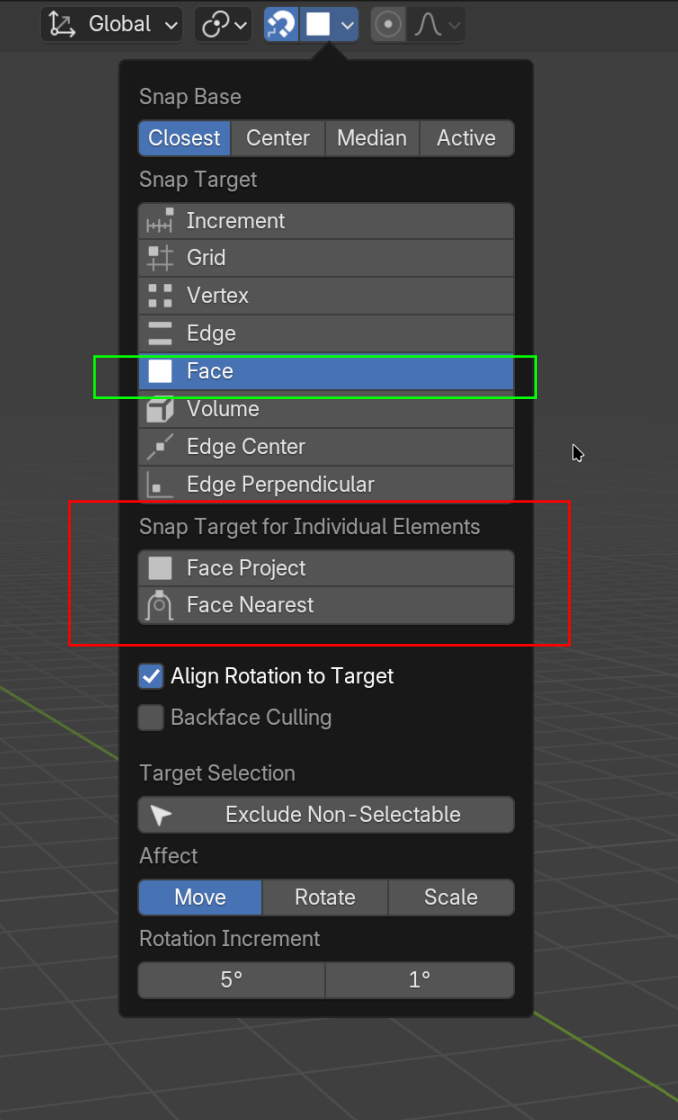Image resolution: width=678 pixels, height=1120 pixels.
Task: Select Face snap target
Action: 326,371
